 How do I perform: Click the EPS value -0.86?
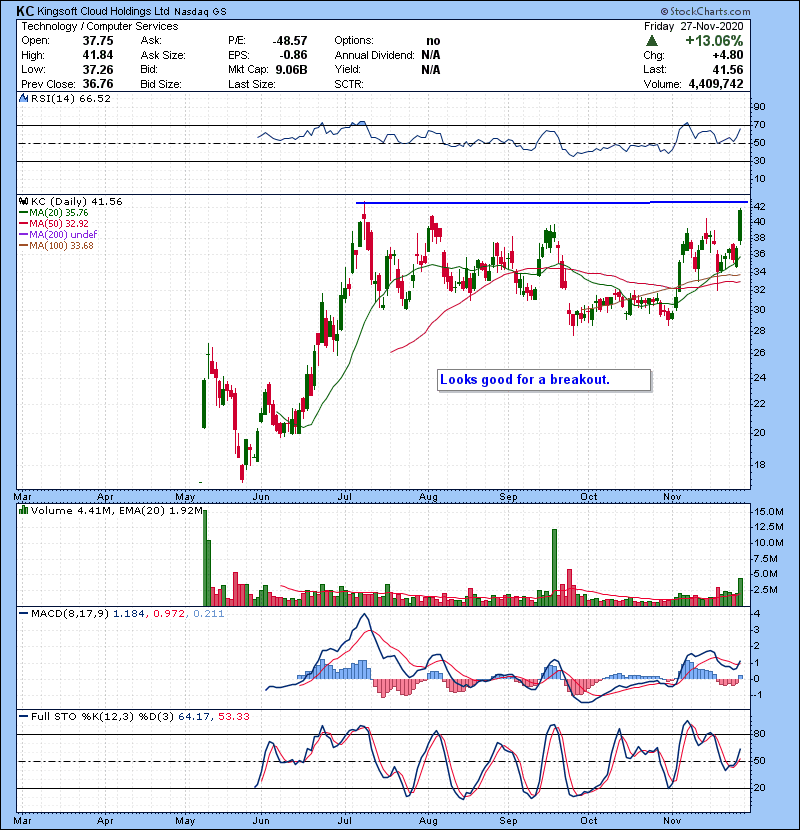293,55
